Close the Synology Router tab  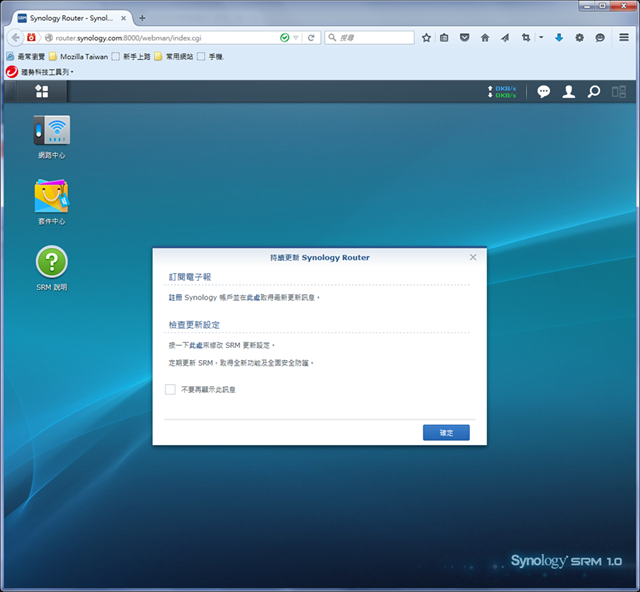123,18
